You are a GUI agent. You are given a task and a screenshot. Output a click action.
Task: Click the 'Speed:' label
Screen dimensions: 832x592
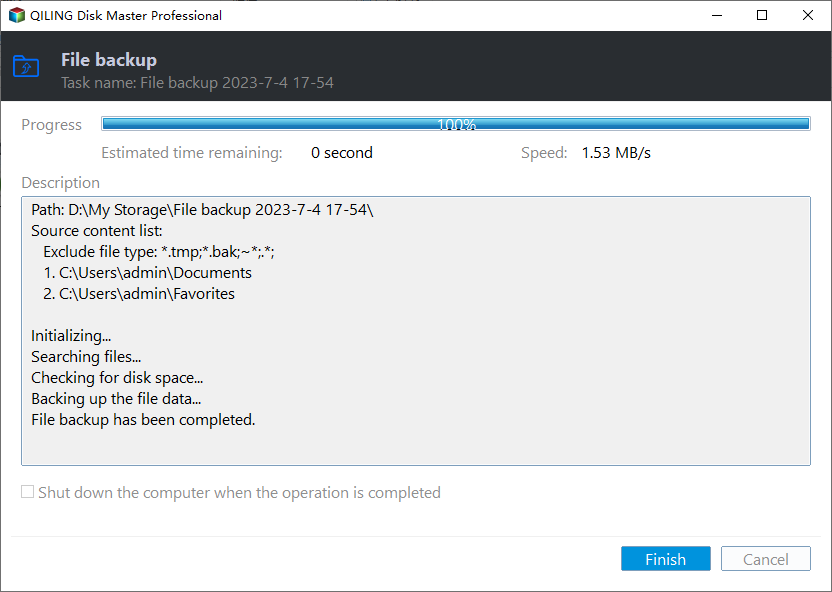point(544,153)
